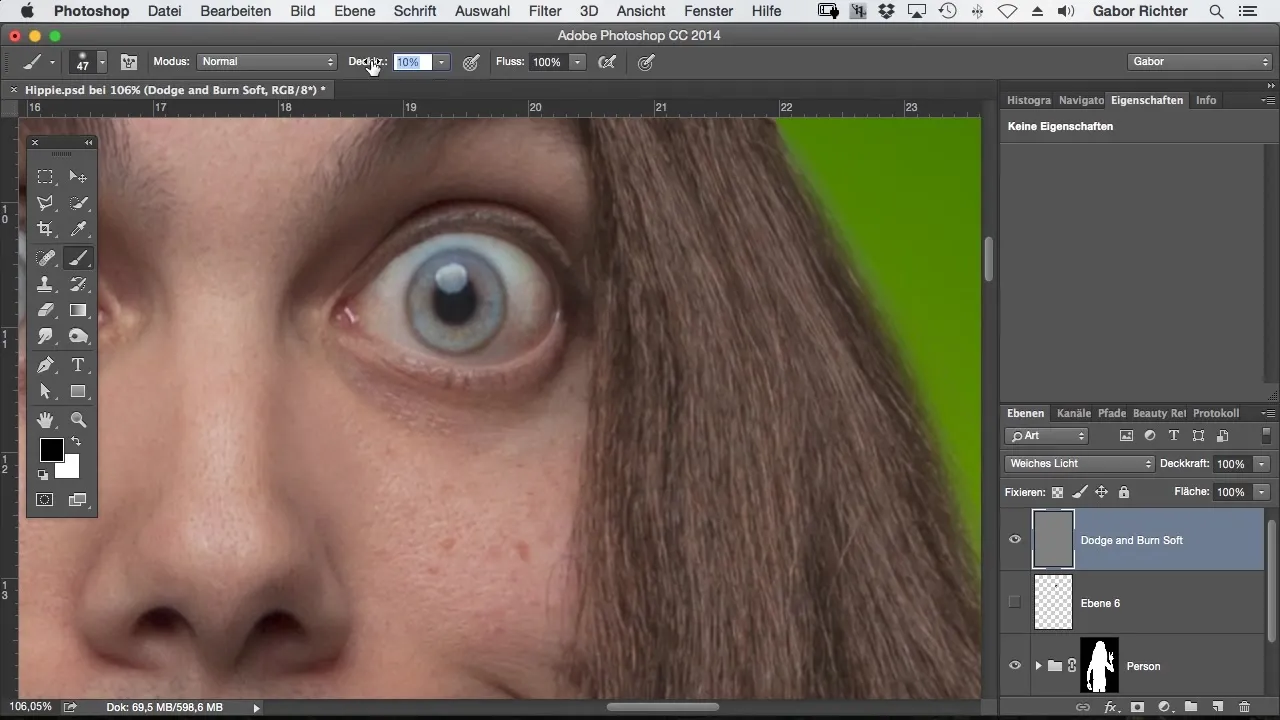The image size is (1280, 720).
Task: Add a layer style (fx)
Action: (1110, 707)
